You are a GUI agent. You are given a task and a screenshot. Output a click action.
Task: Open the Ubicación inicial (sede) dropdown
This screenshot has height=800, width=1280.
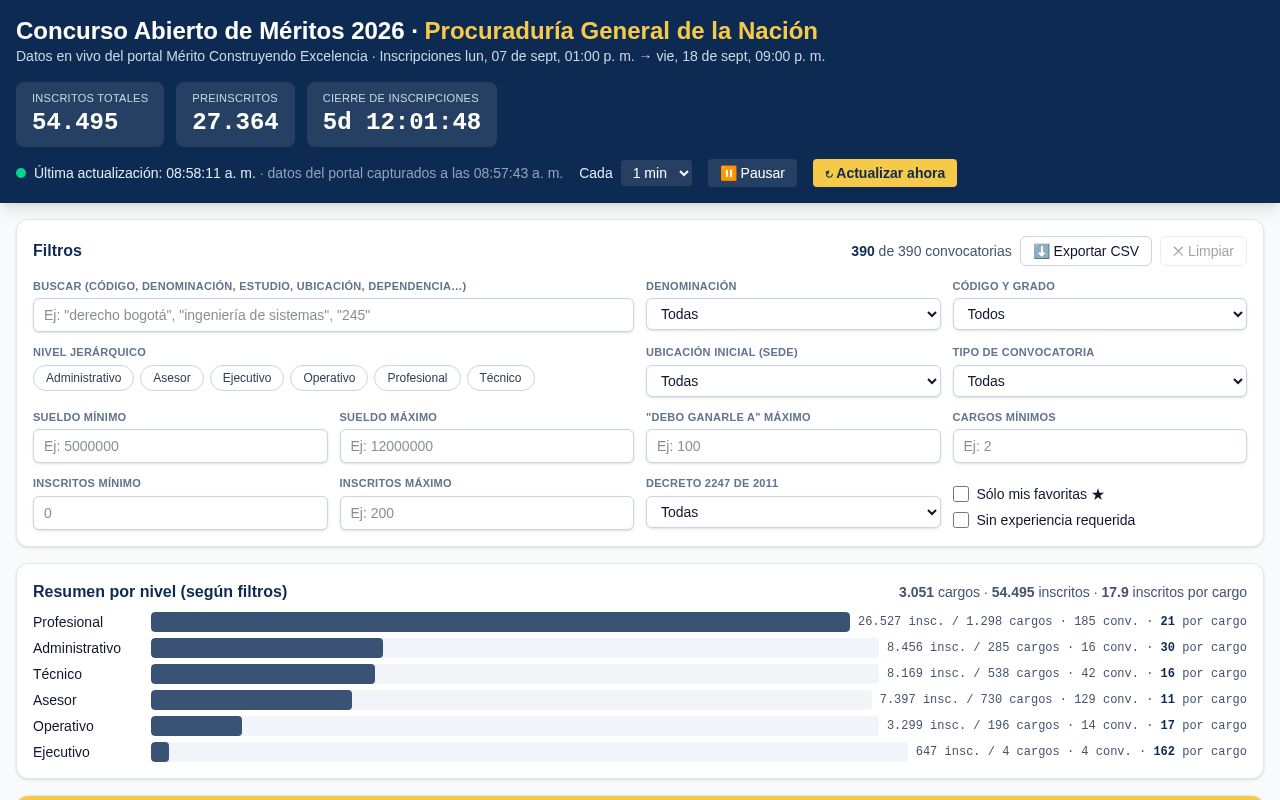[793, 381]
